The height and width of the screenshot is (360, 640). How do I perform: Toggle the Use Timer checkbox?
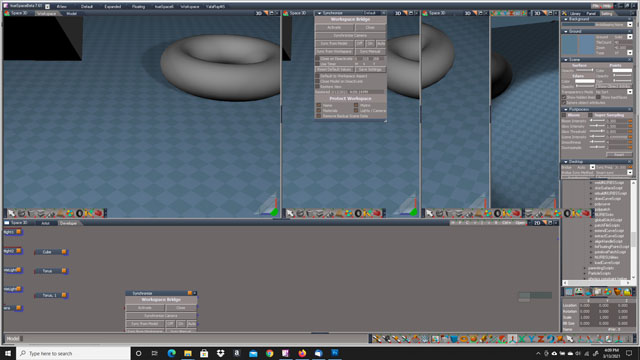(317, 64)
